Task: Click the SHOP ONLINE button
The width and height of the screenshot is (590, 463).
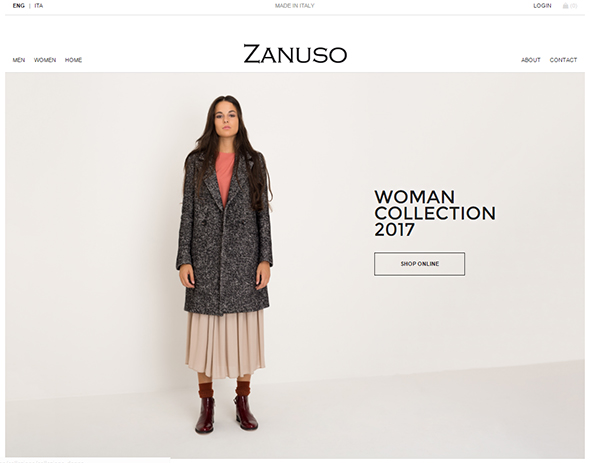Action: (x=419, y=264)
